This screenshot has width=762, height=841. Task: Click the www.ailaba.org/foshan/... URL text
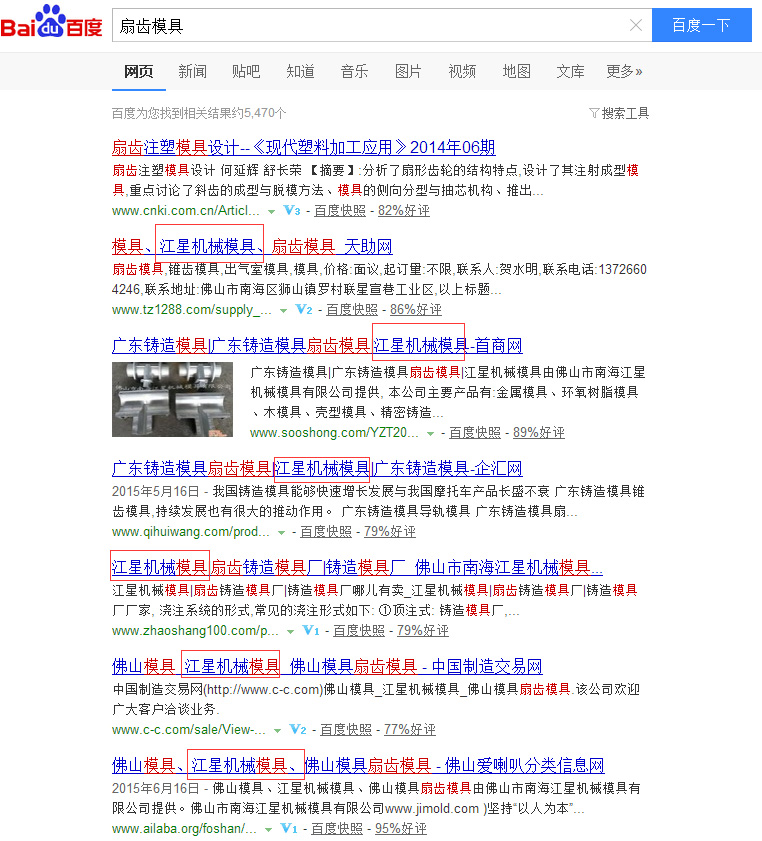point(184,829)
